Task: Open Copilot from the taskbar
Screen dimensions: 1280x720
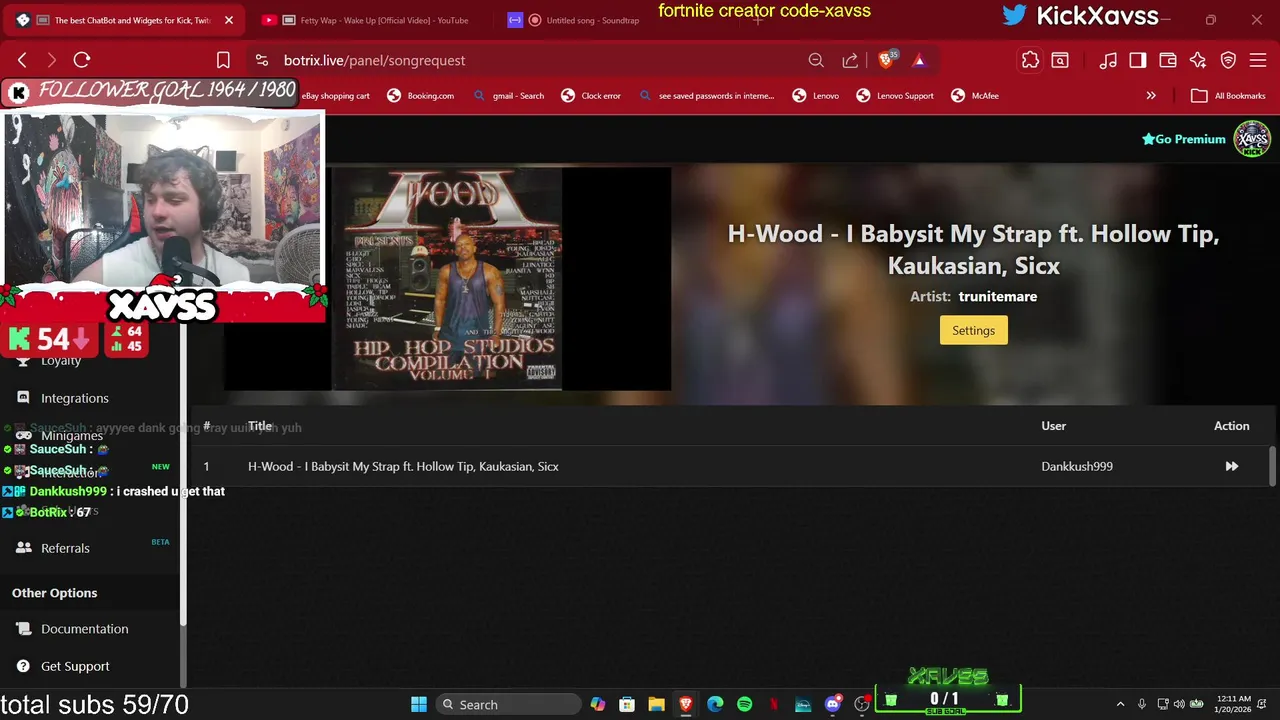Action: (x=597, y=704)
